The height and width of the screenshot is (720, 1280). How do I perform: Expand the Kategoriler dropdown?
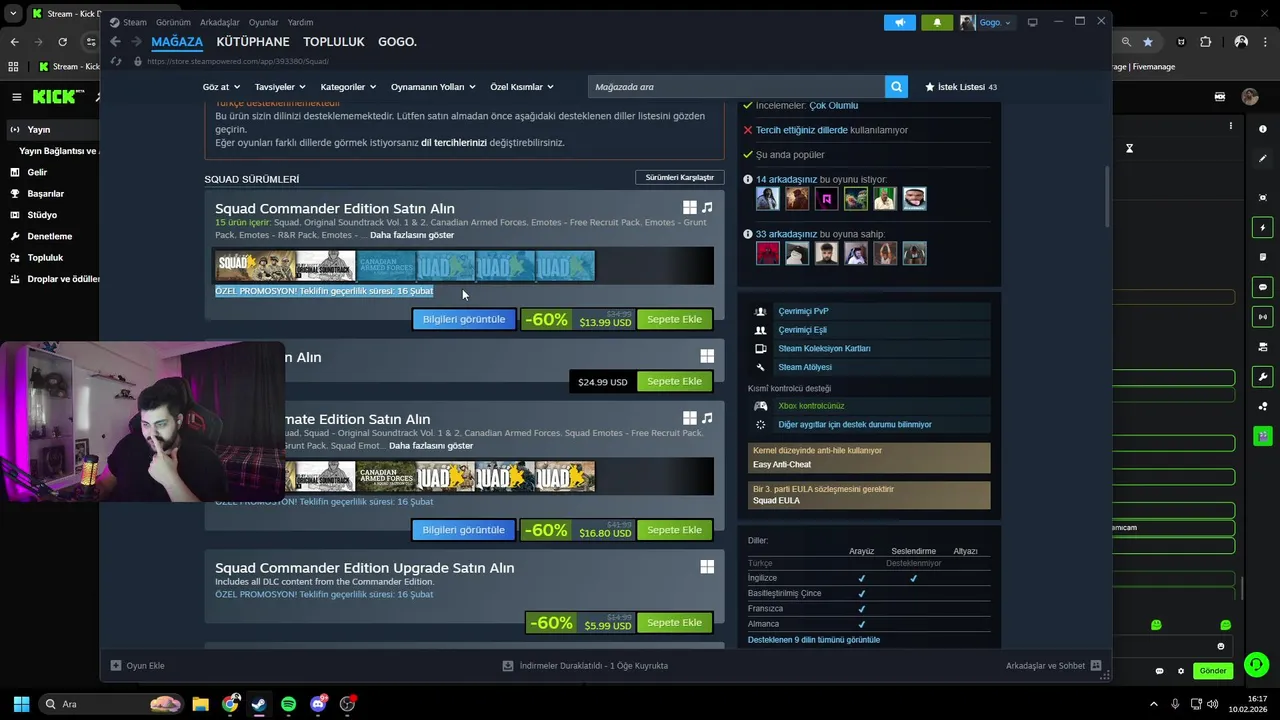[348, 87]
